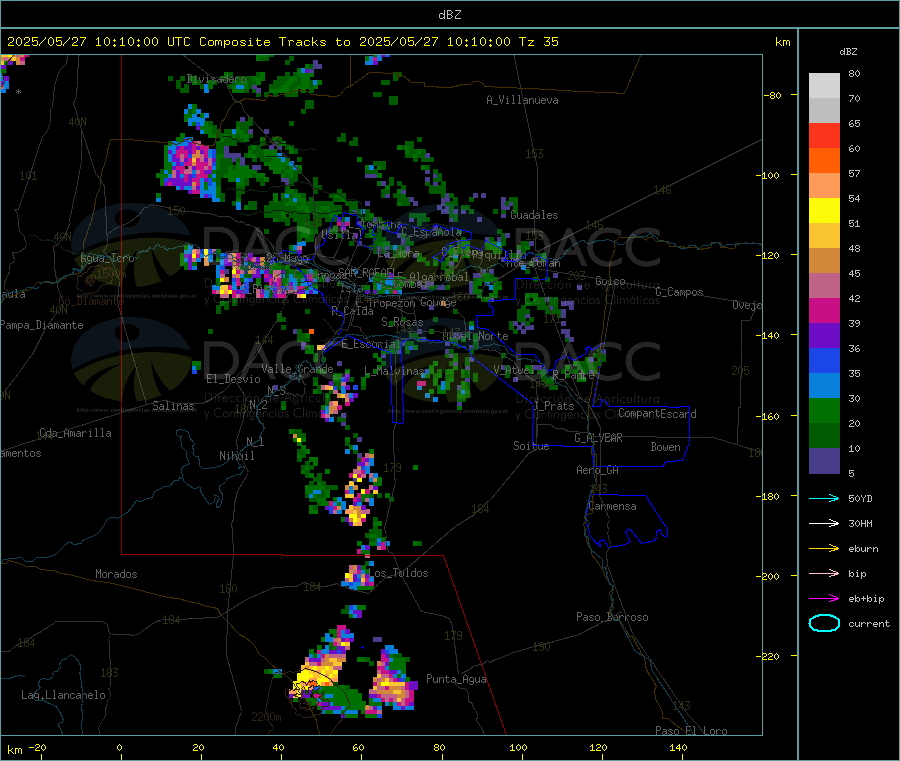Click the dBZ title at top
This screenshot has width=900, height=761.
[449, 15]
